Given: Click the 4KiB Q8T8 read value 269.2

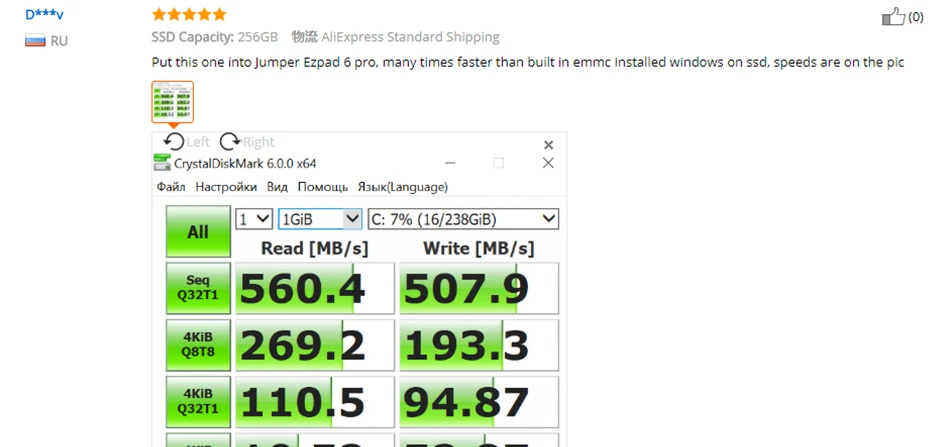Looking at the screenshot, I should coord(315,345).
